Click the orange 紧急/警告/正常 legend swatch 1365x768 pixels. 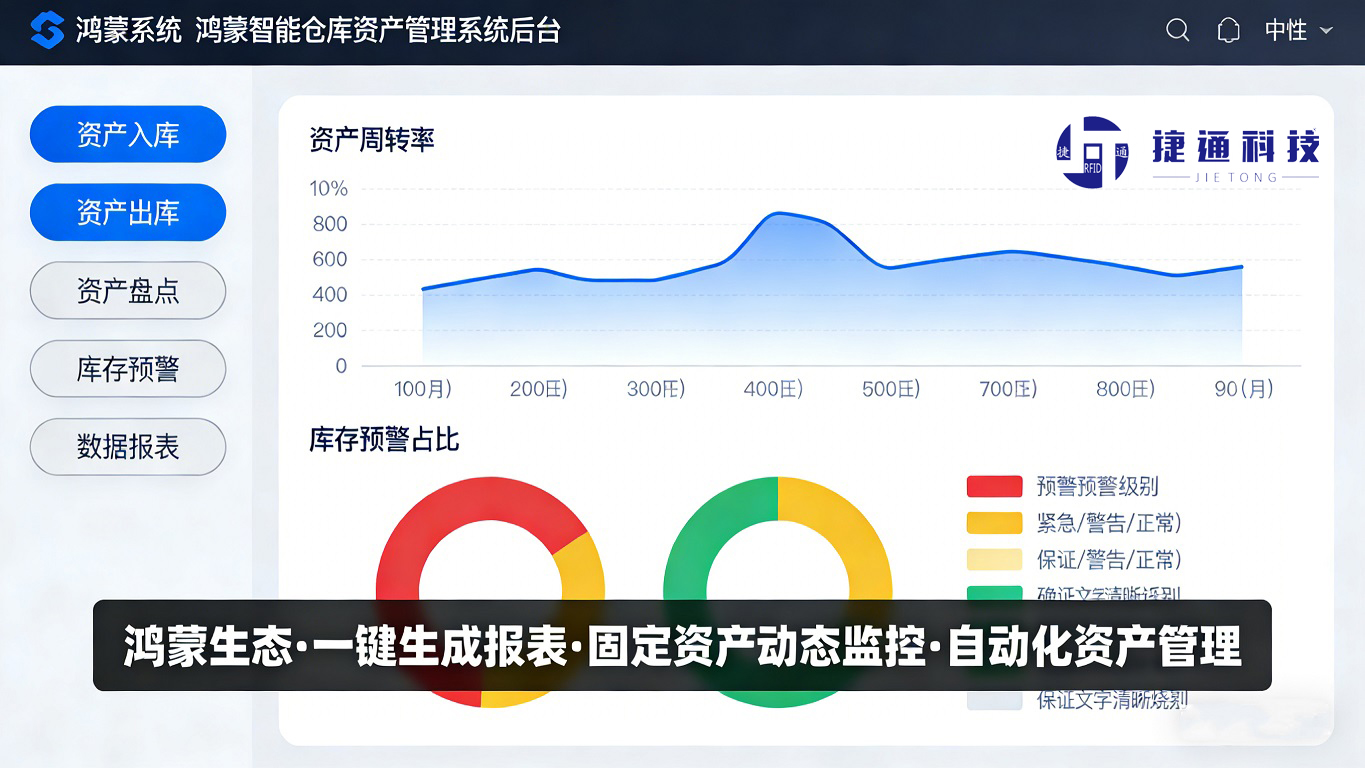994,523
